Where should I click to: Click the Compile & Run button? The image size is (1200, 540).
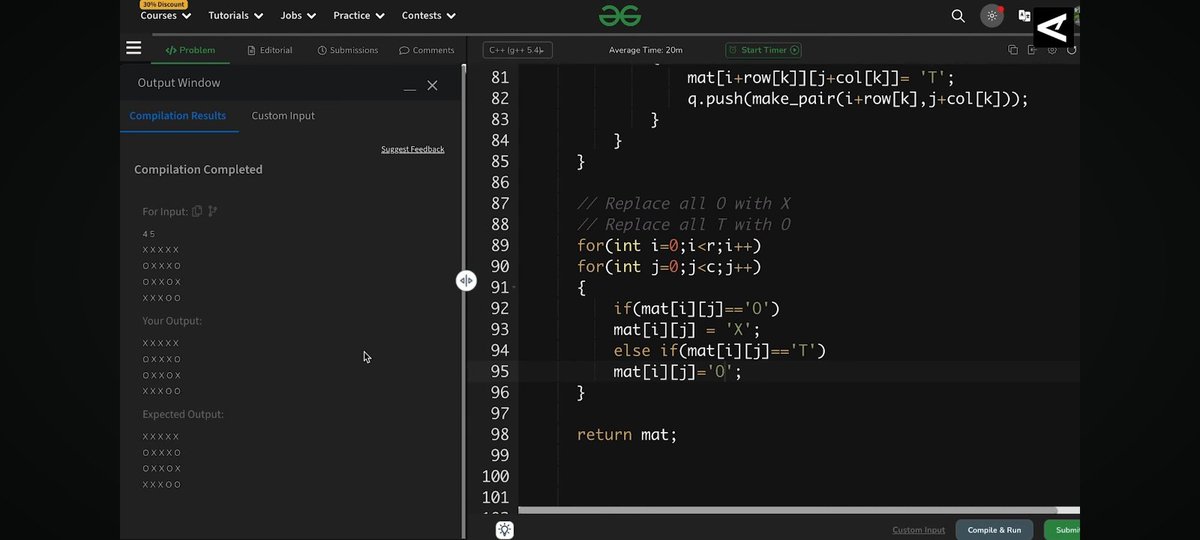(x=994, y=530)
